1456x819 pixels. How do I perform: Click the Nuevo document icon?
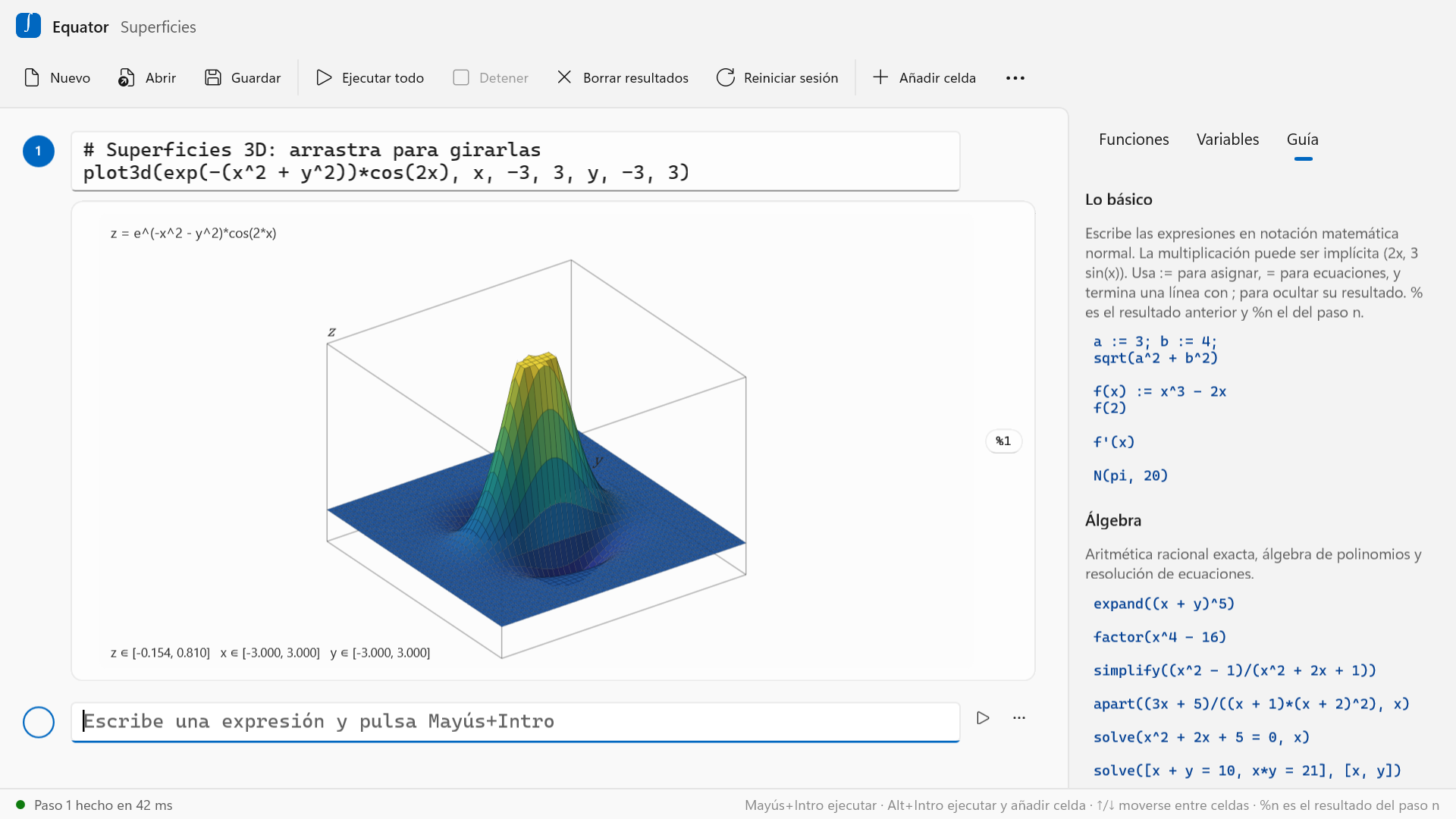[x=32, y=78]
